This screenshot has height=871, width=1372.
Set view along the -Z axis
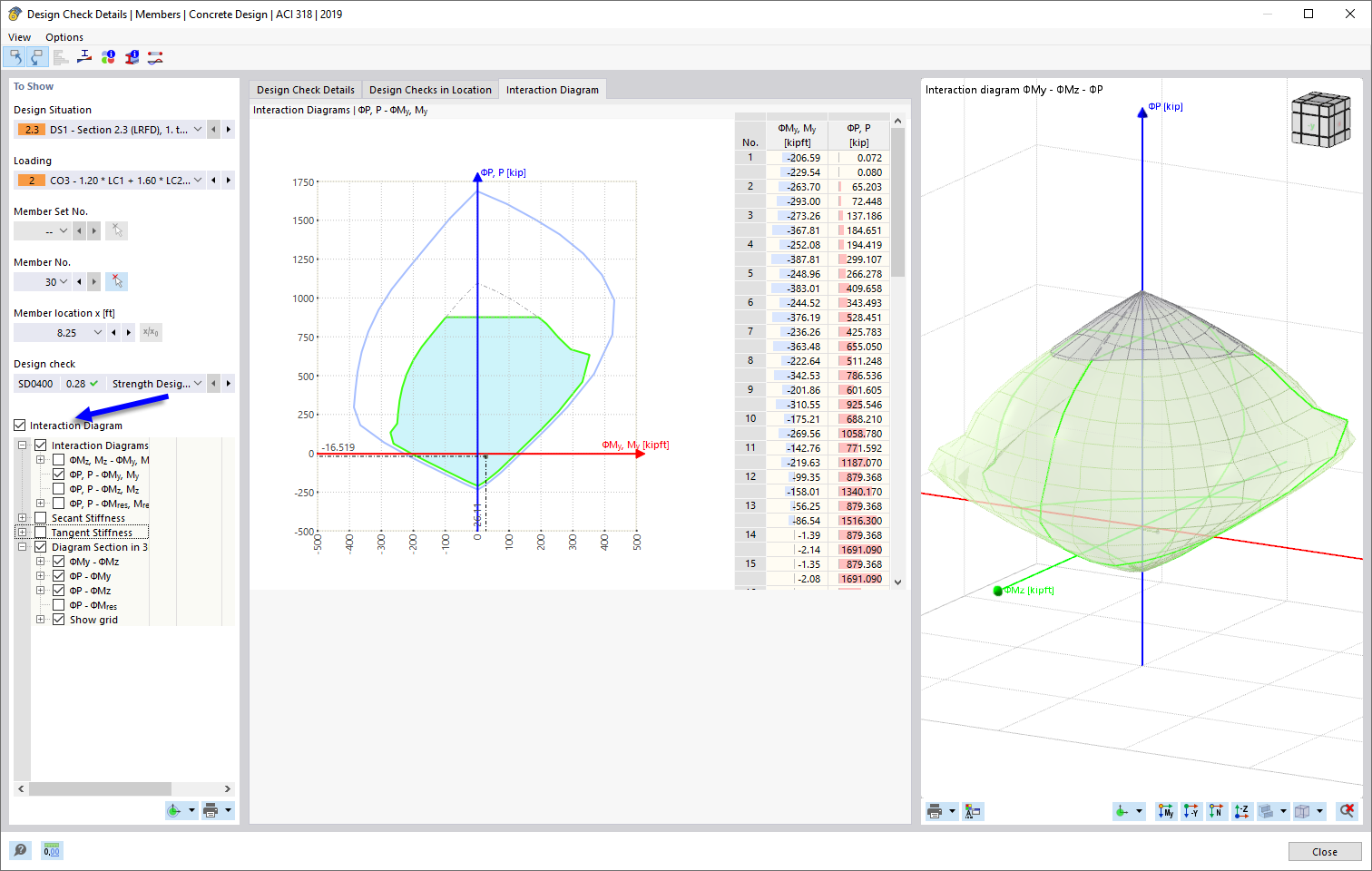1241,811
